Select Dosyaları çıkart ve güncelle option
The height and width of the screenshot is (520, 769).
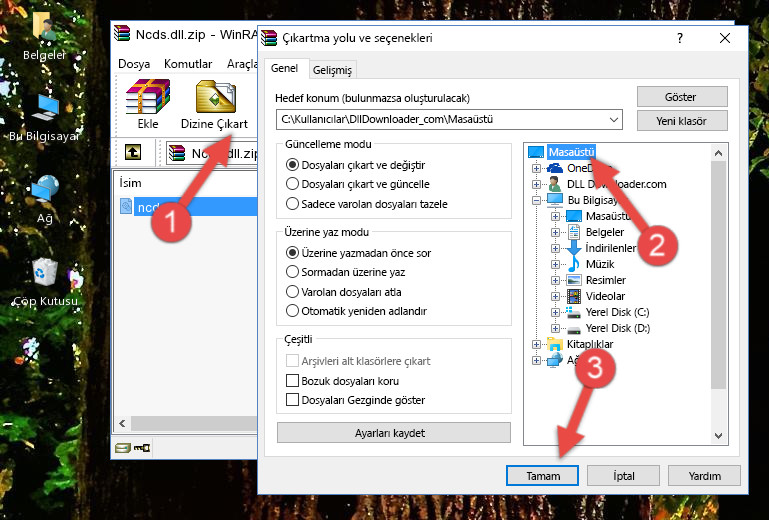click(x=292, y=184)
